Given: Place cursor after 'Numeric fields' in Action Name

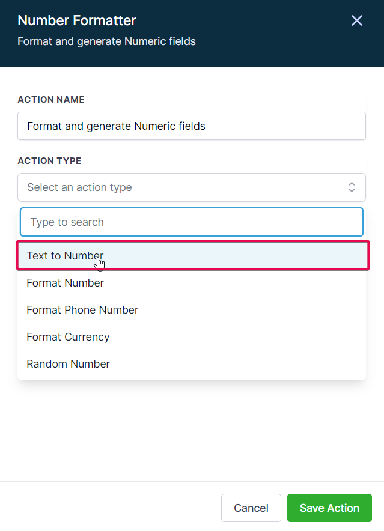Looking at the screenshot, I should click(207, 126).
